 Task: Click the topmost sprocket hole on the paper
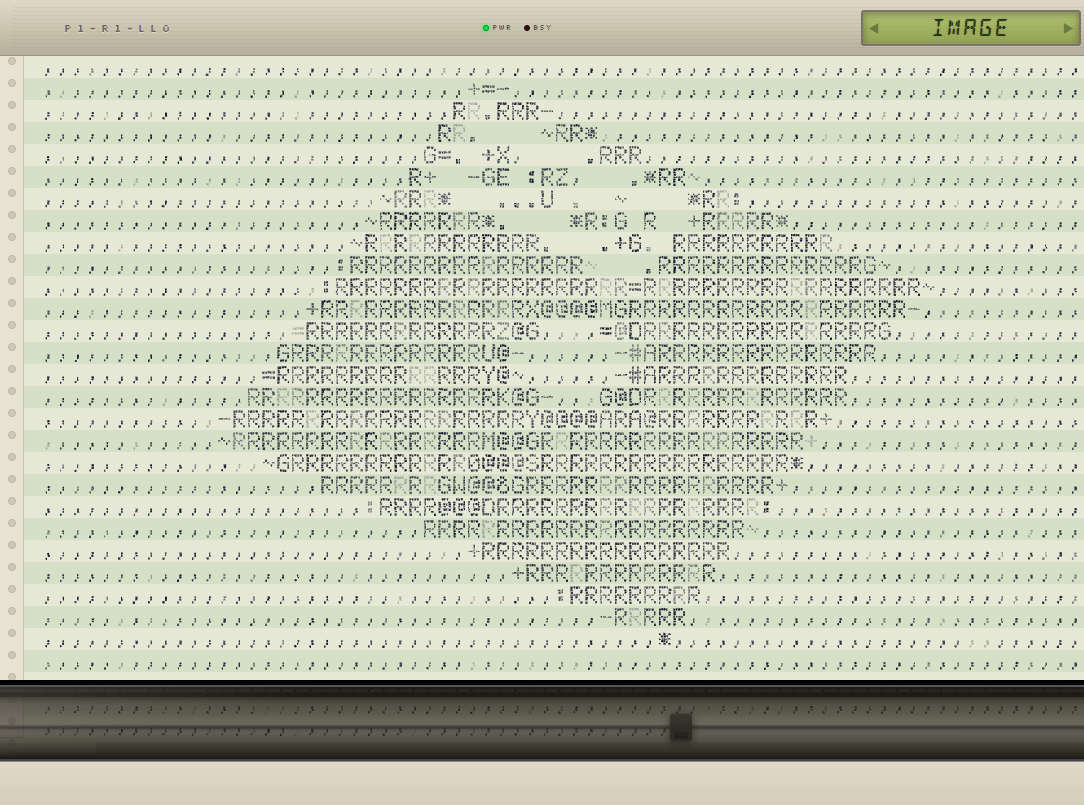[x=12, y=61]
